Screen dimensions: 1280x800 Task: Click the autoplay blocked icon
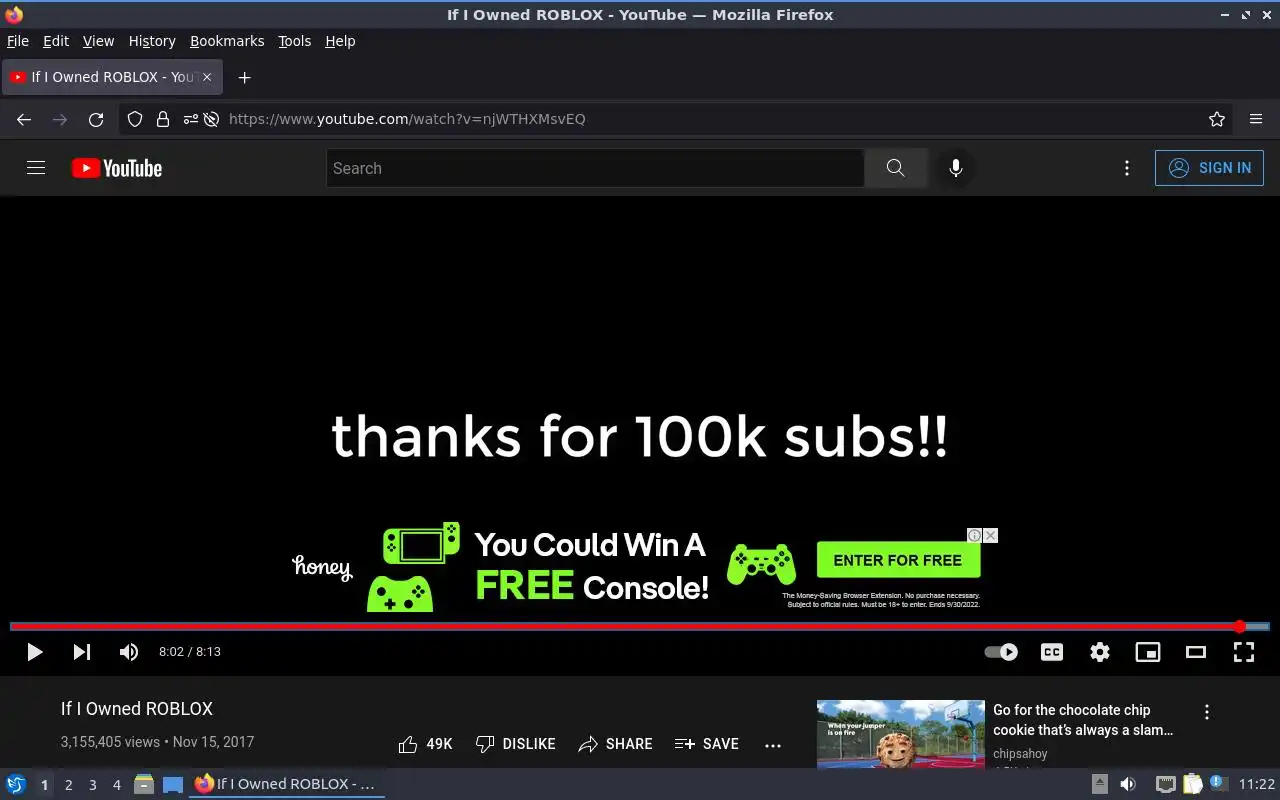(x=211, y=119)
